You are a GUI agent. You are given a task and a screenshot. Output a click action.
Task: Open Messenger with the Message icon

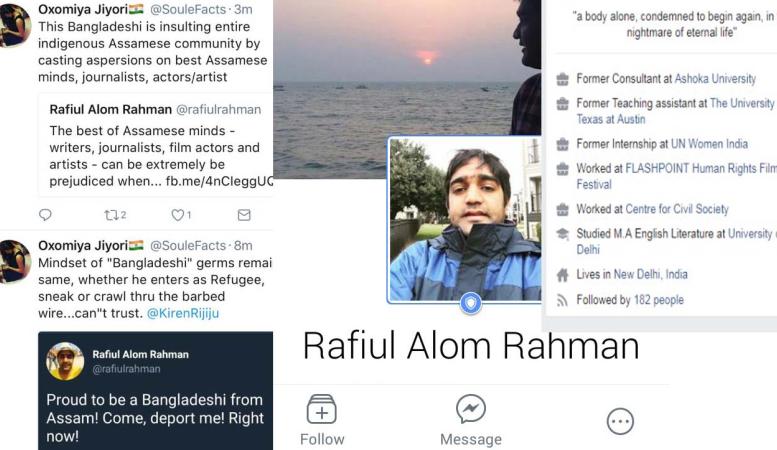471,409
